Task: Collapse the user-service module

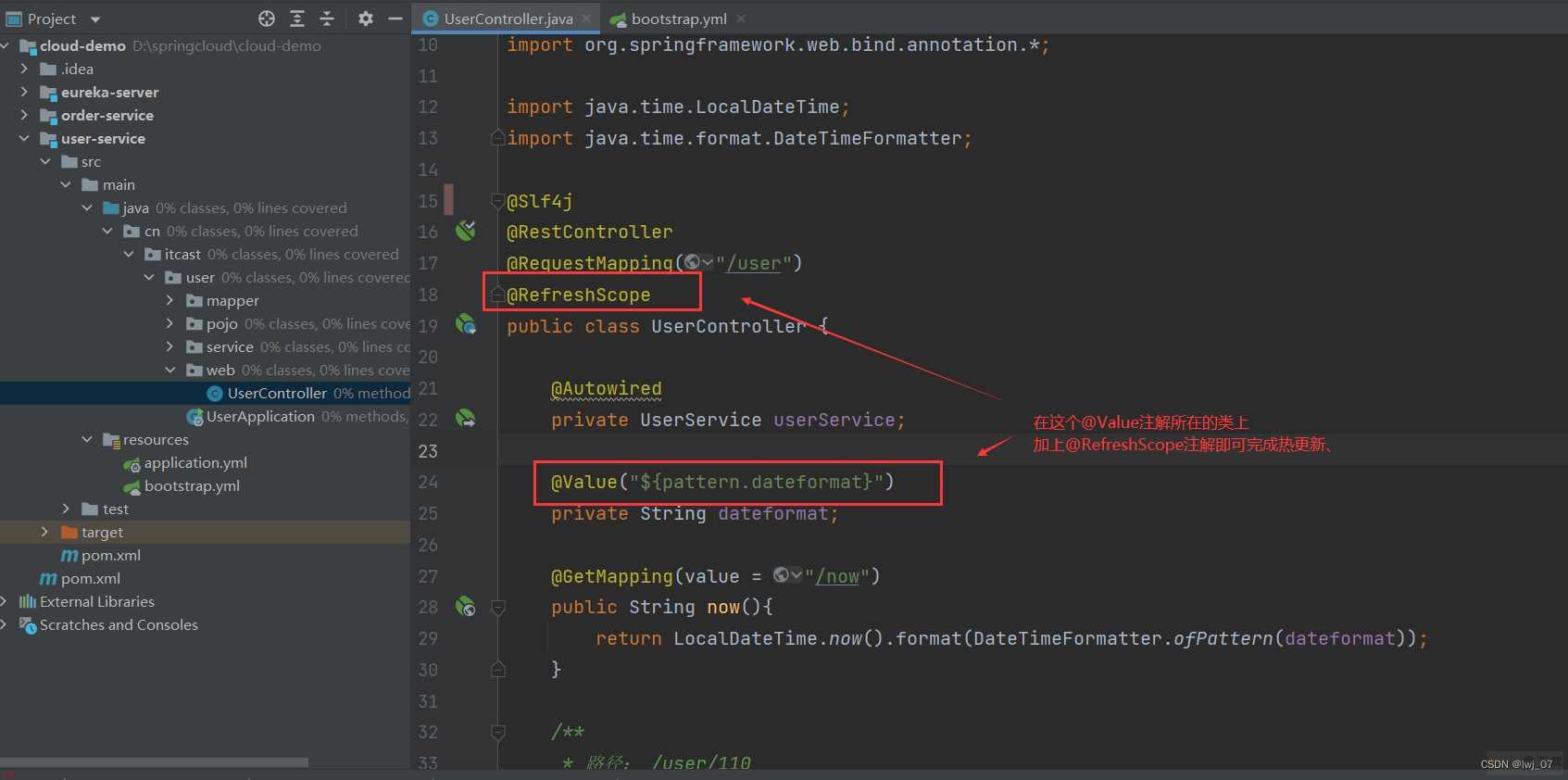Action: 25,138
